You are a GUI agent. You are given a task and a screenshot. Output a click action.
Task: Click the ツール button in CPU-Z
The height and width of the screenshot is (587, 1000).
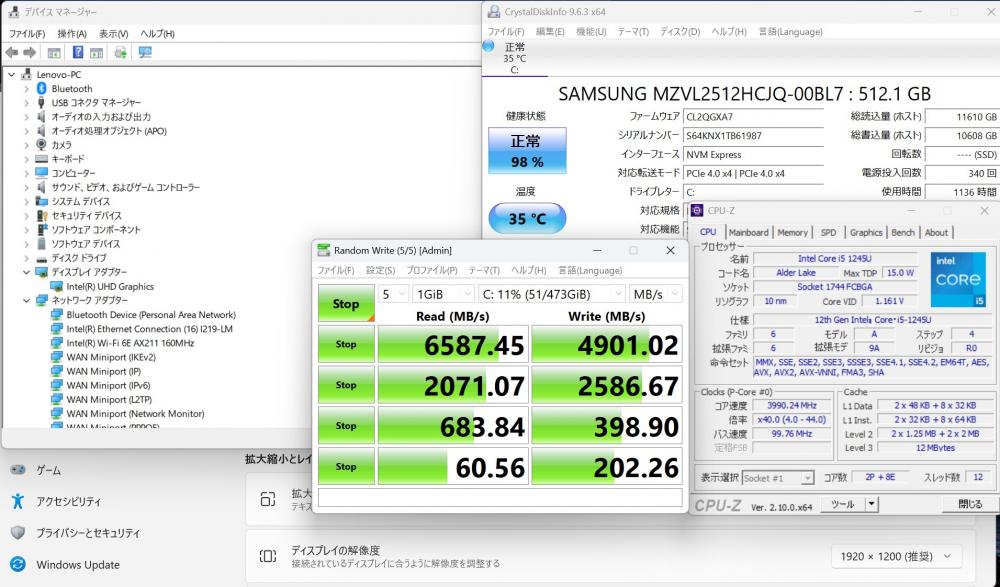842,504
